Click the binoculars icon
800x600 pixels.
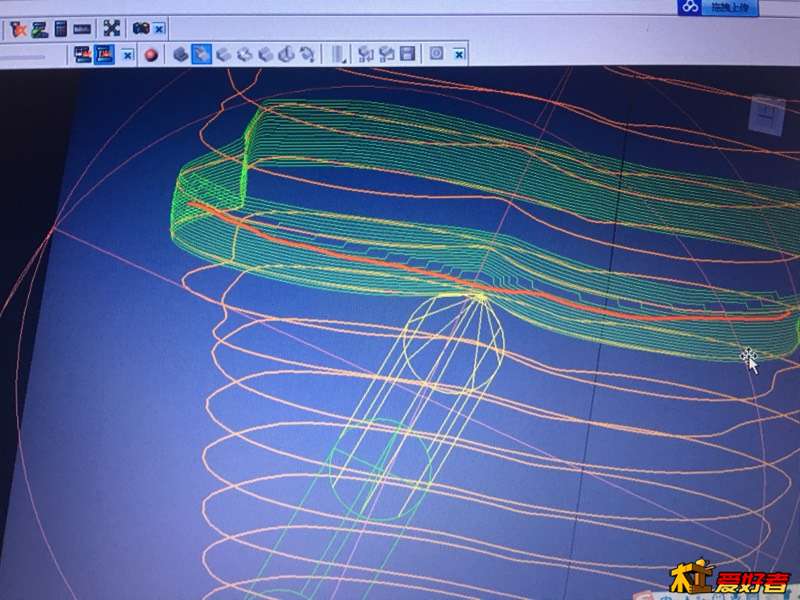(x=141, y=28)
